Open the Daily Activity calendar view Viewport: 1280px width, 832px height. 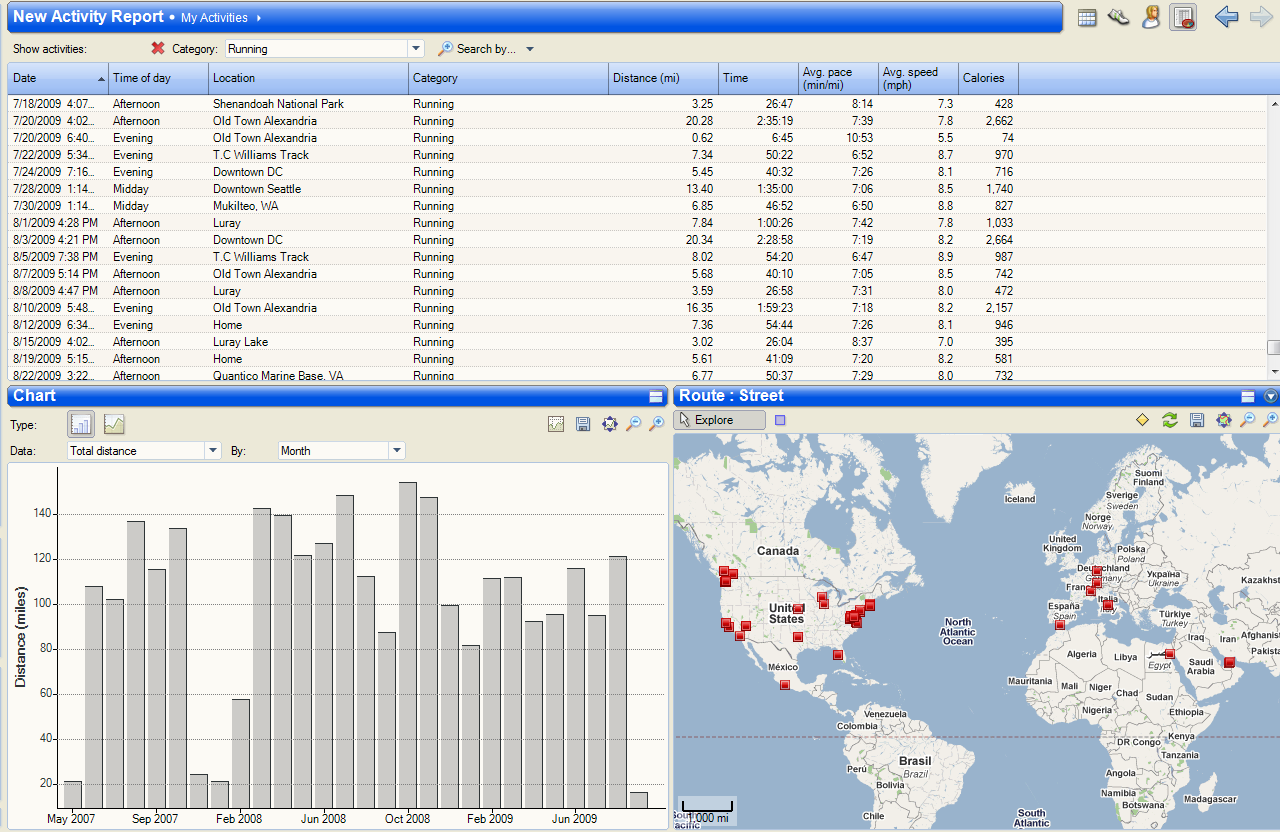tap(1087, 17)
